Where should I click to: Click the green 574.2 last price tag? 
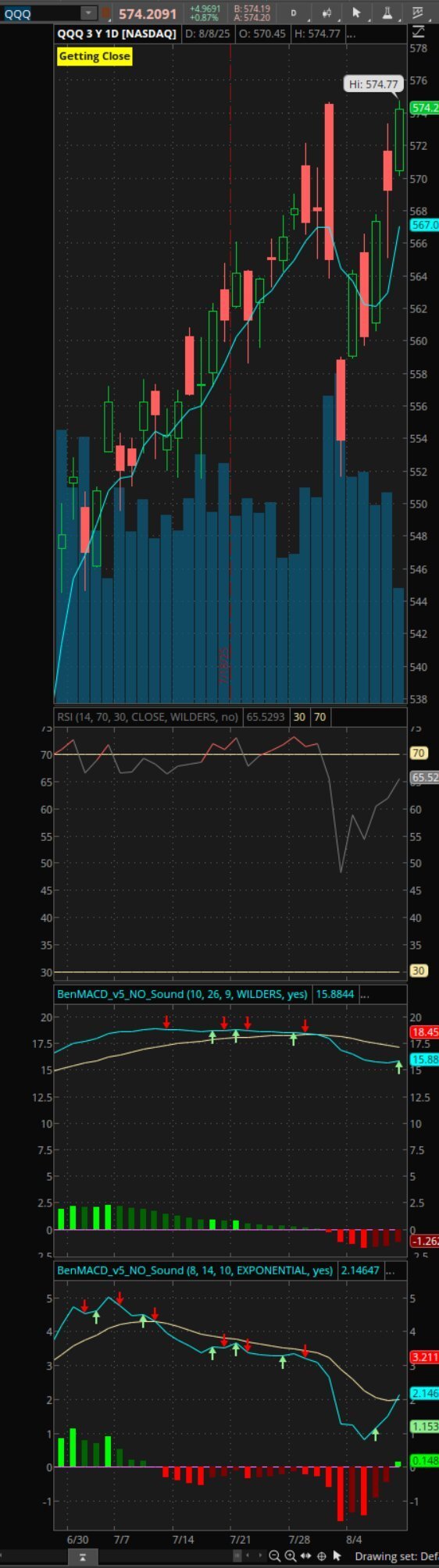click(425, 108)
